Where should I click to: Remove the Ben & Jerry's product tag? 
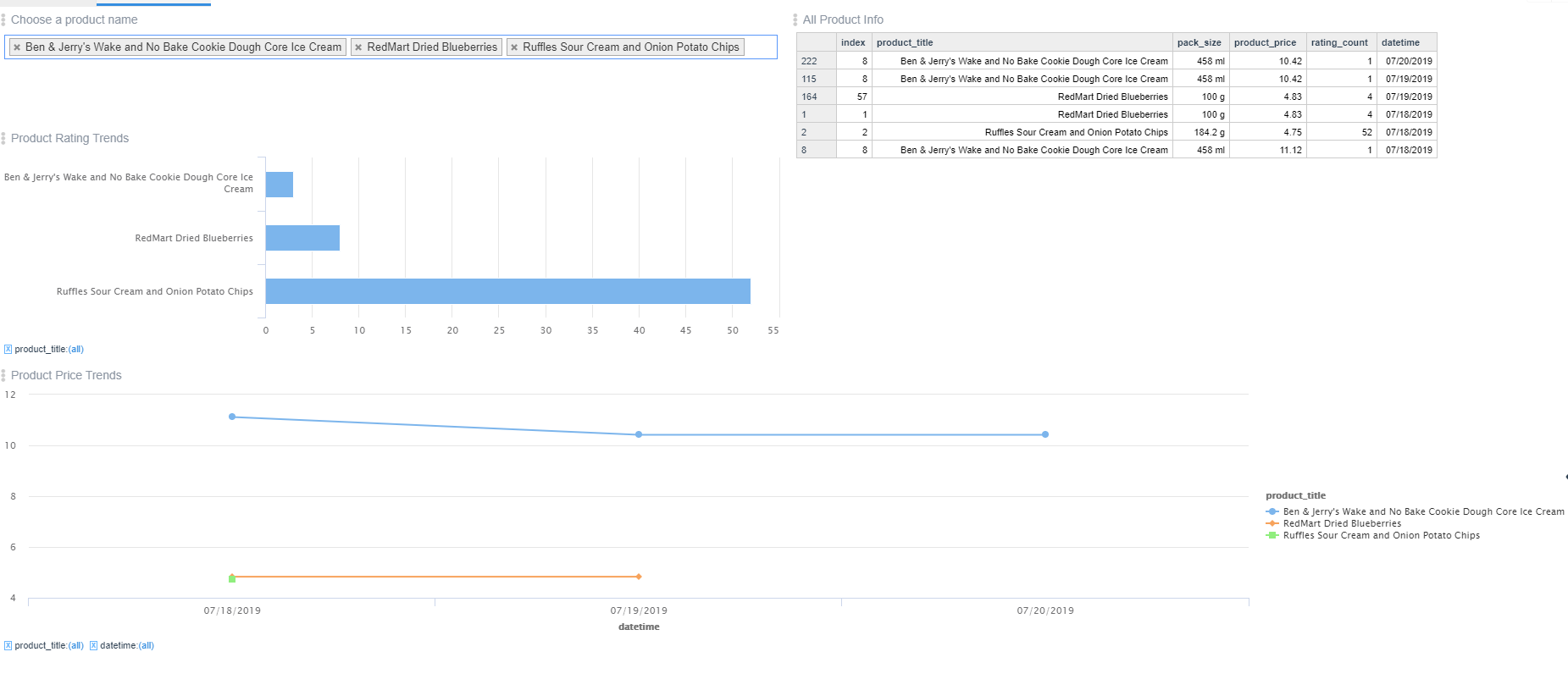pyautogui.click(x=17, y=47)
